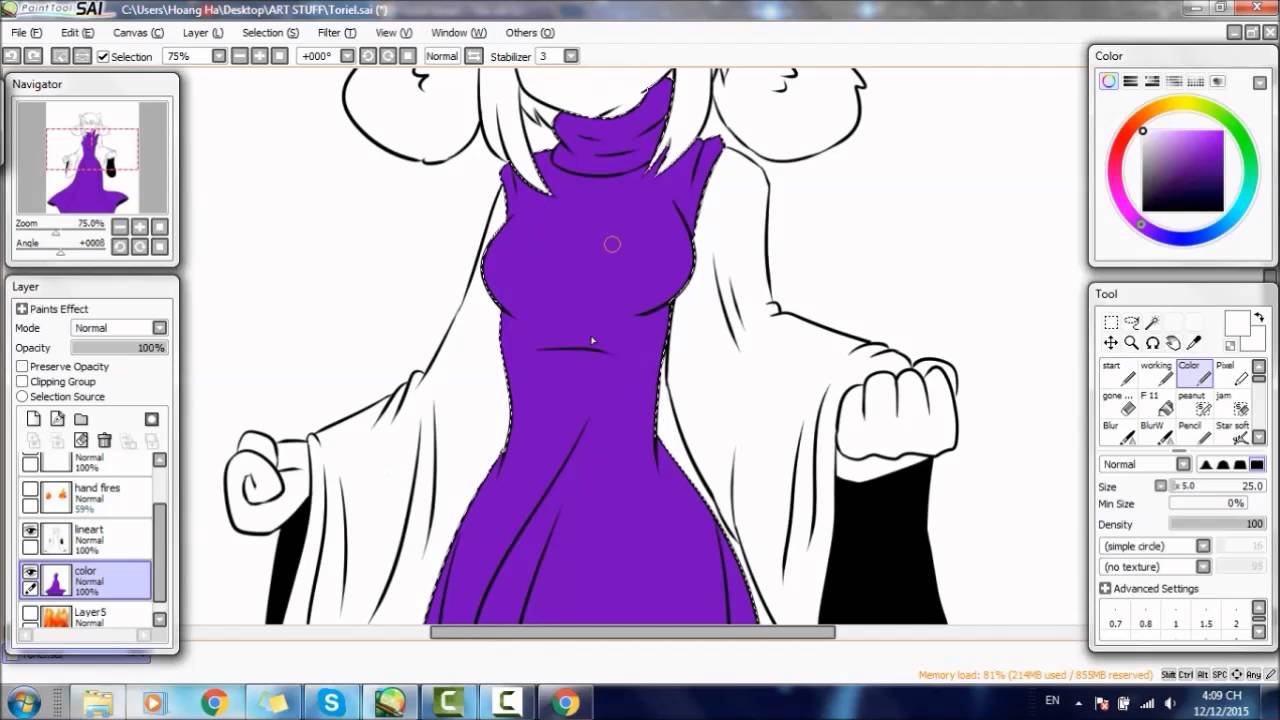Image resolution: width=1280 pixels, height=720 pixels.
Task: Clear the selected layer with eraser icon
Action: point(81,440)
